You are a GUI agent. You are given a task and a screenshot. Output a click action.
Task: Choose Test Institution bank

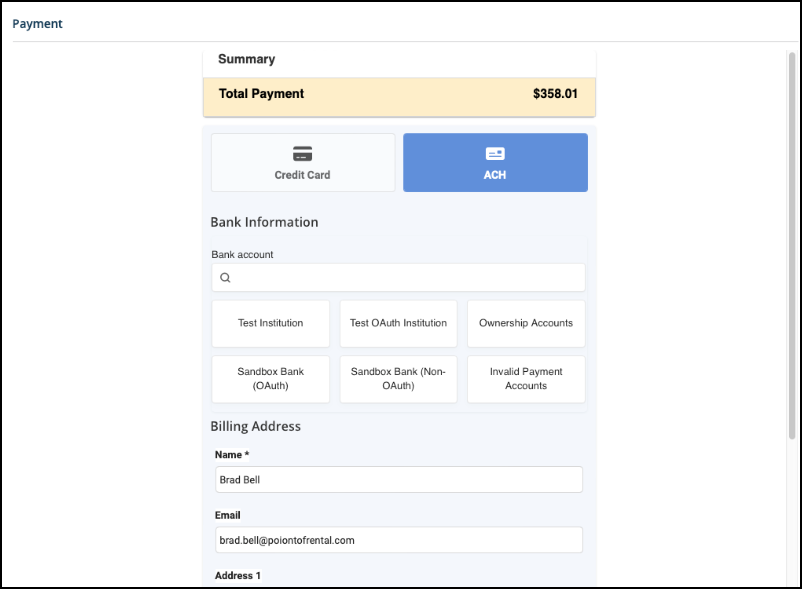[270, 323]
